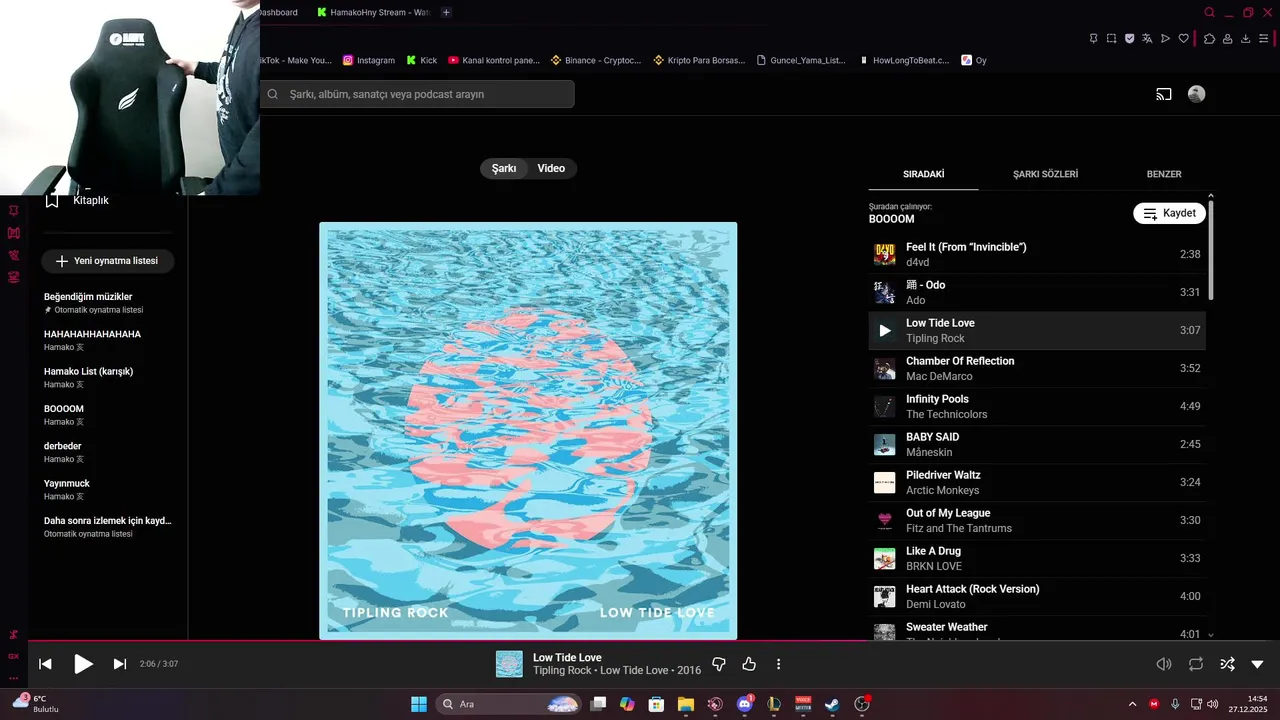Click the Feel It album thumbnail
Screen dimensions: 1280x720
click(x=885, y=254)
